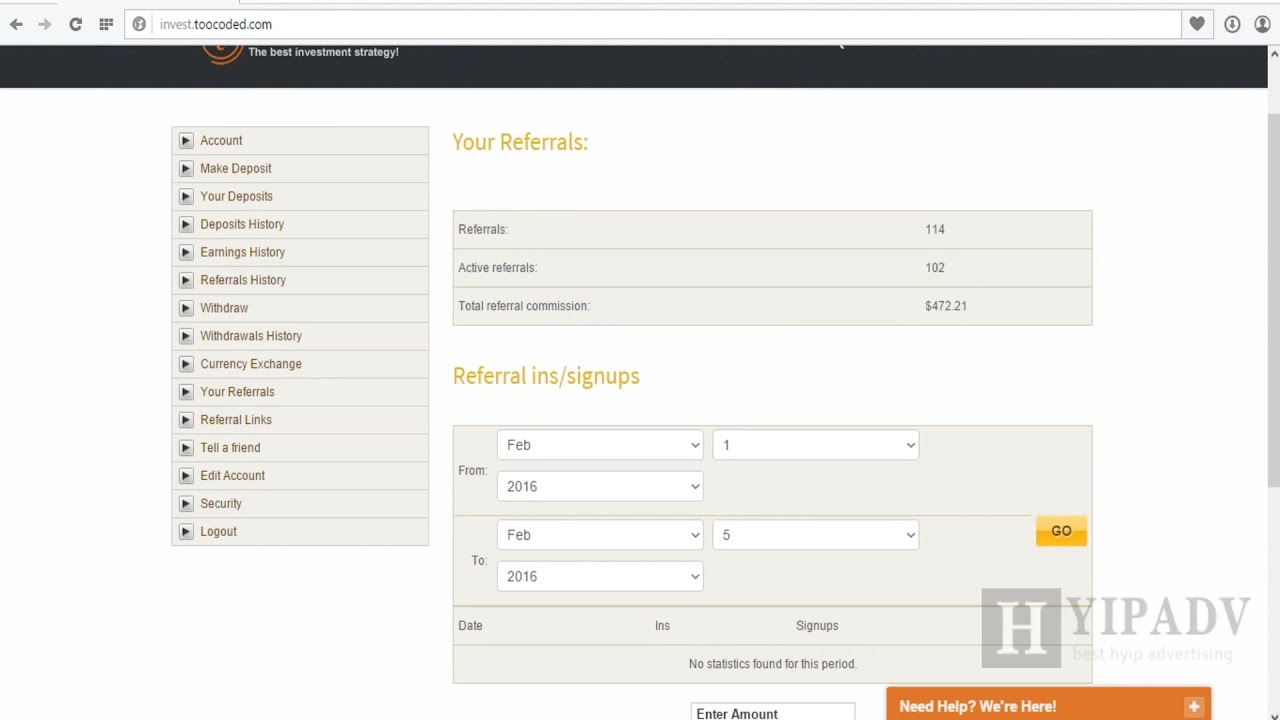Viewport: 1280px width, 720px height.
Task: Expand help chat with the plus icon
Action: pos(1194,707)
